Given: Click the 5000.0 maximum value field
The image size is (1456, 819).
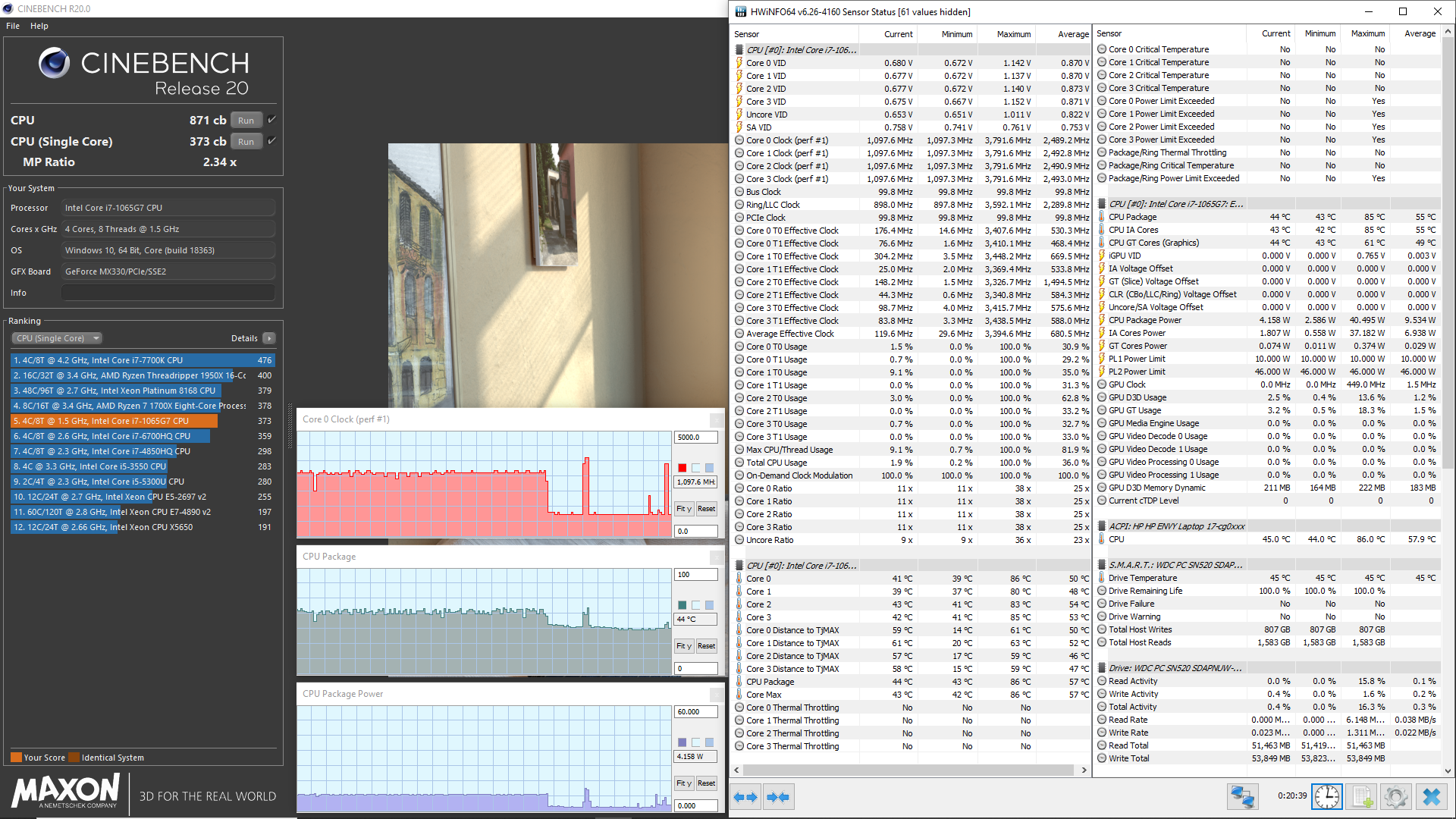Looking at the screenshot, I should 695,438.
